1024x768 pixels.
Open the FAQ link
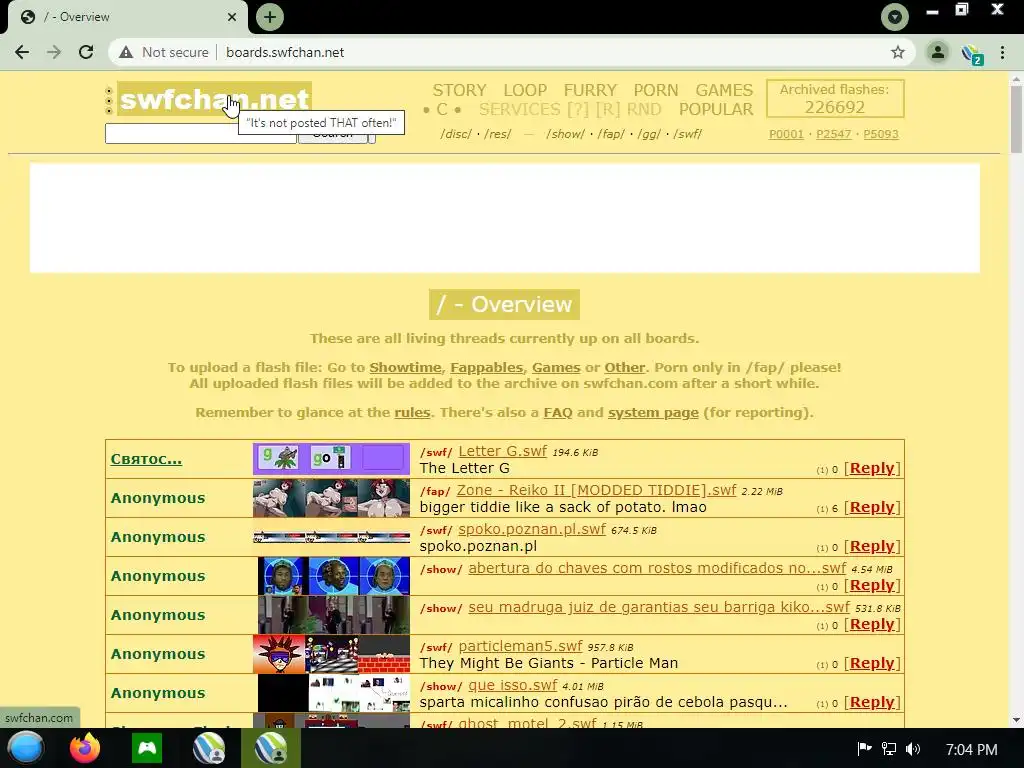[x=558, y=413]
